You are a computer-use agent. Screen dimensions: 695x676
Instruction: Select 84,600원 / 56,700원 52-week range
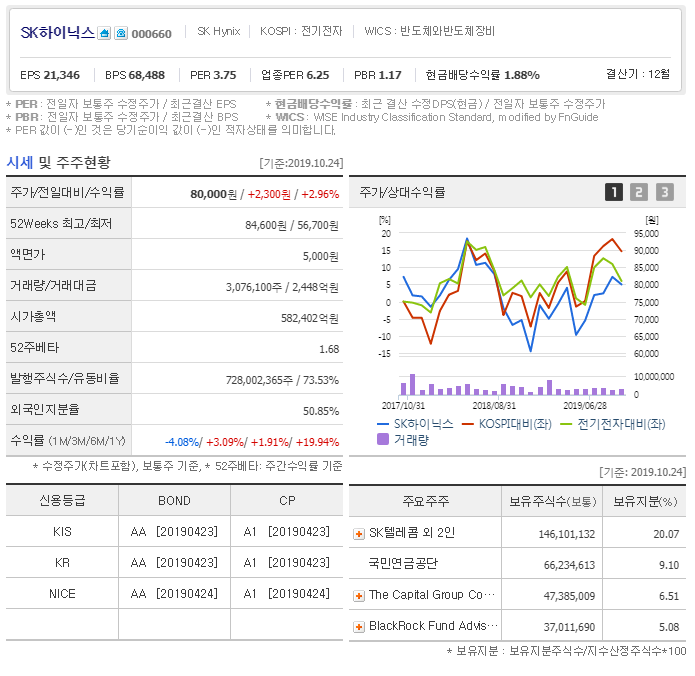pyautogui.click(x=292, y=225)
